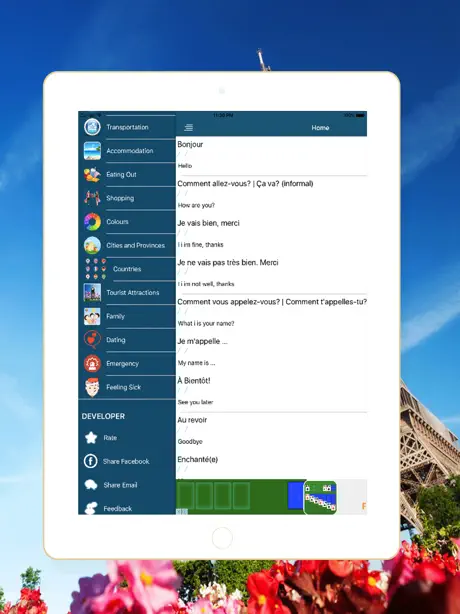Choose Shopping menu label
This screenshot has height=614, width=460.
coord(120,198)
